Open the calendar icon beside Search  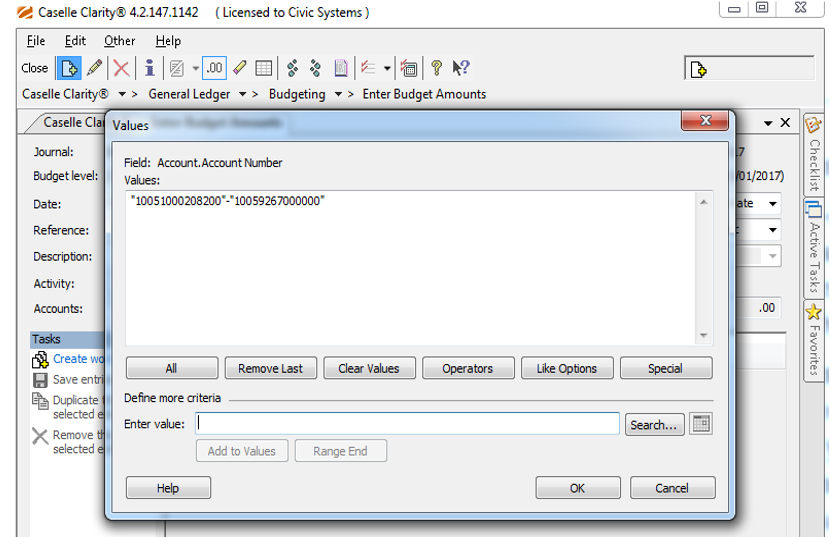tap(701, 424)
